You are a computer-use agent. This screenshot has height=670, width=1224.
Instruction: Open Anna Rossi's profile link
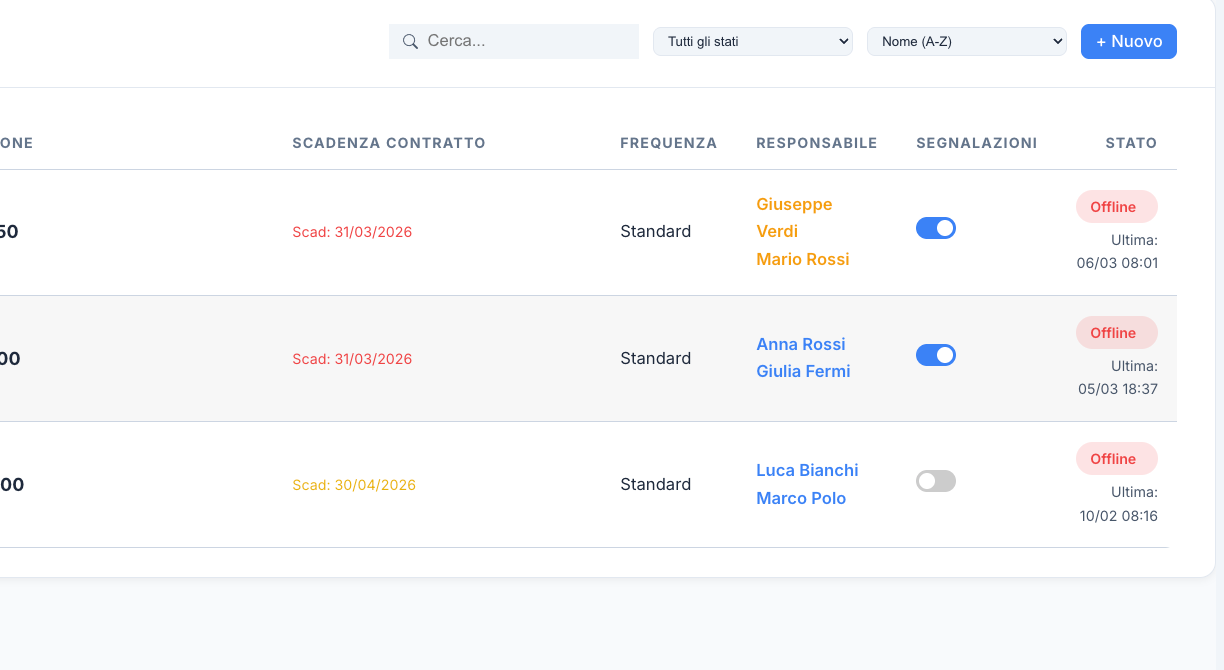tap(800, 344)
